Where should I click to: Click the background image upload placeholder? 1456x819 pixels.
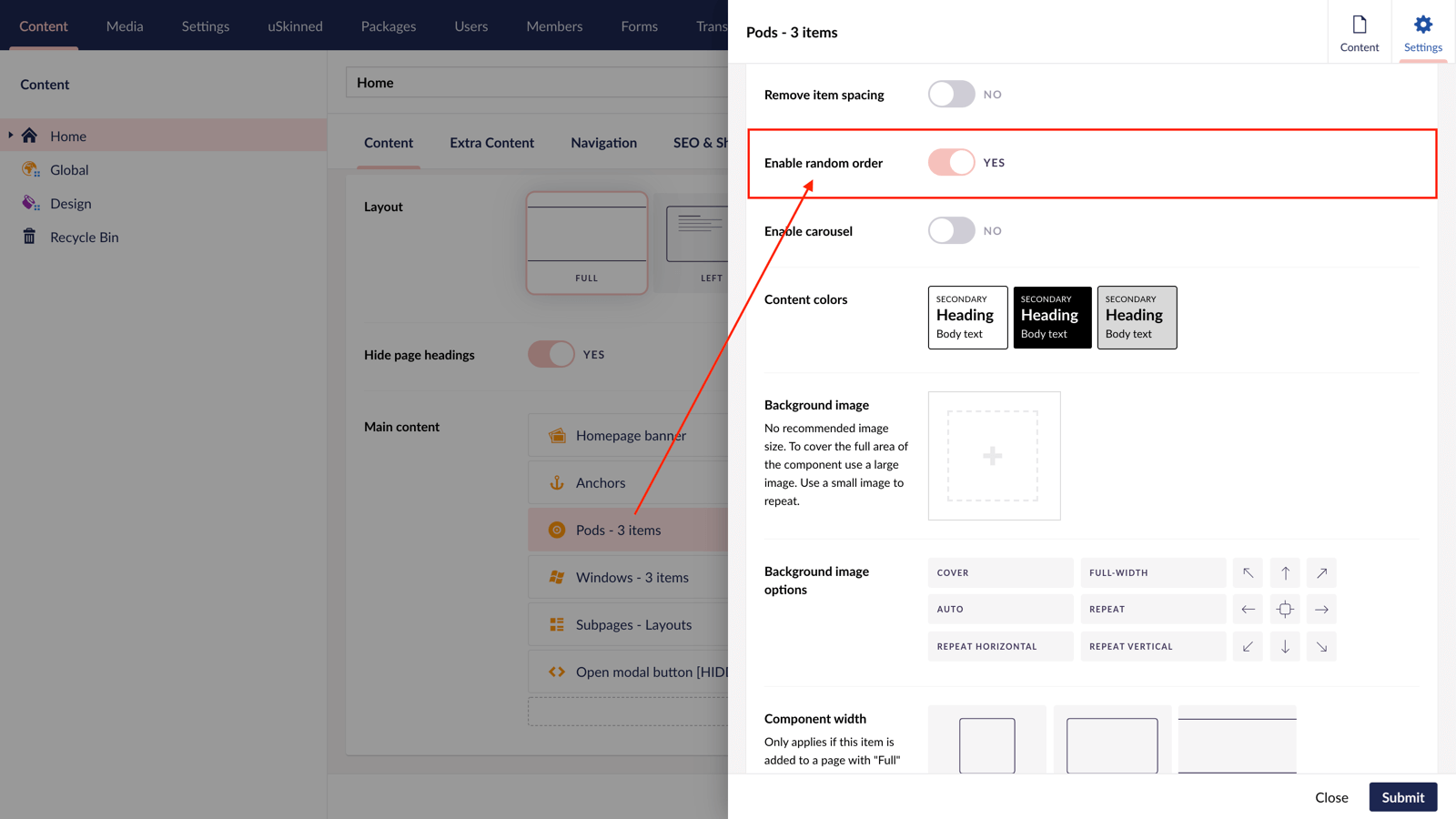pyautogui.click(x=994, y=455)
